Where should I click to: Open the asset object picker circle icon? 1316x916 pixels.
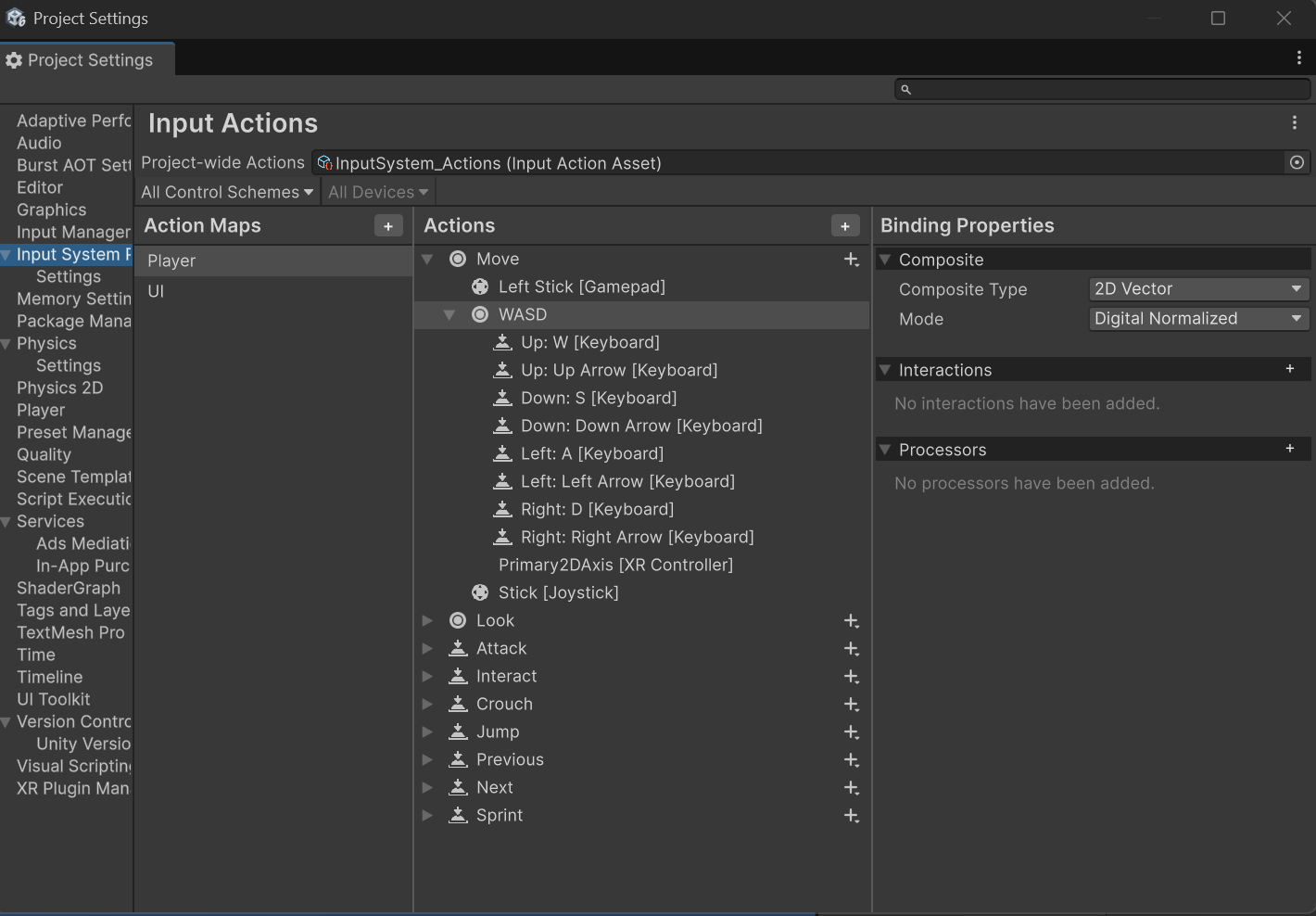[x=1297, y=163]
